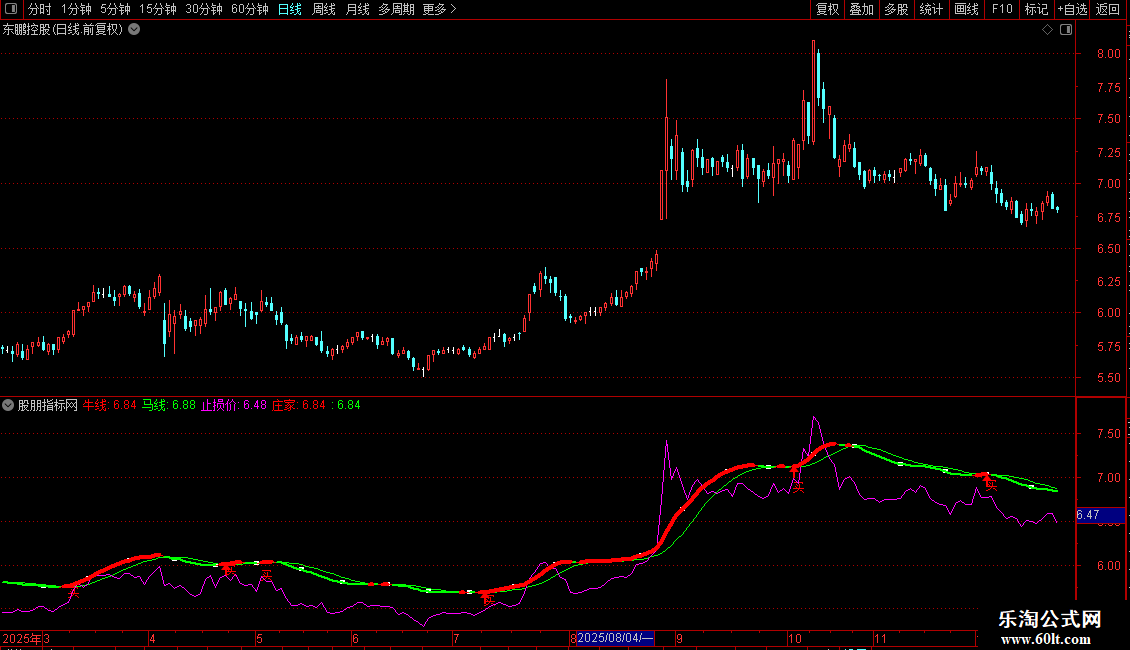Viewport: 1130px width, 650px height.
Task: Switch to 周线 weekly chart
Action: [x=324, y=9]
